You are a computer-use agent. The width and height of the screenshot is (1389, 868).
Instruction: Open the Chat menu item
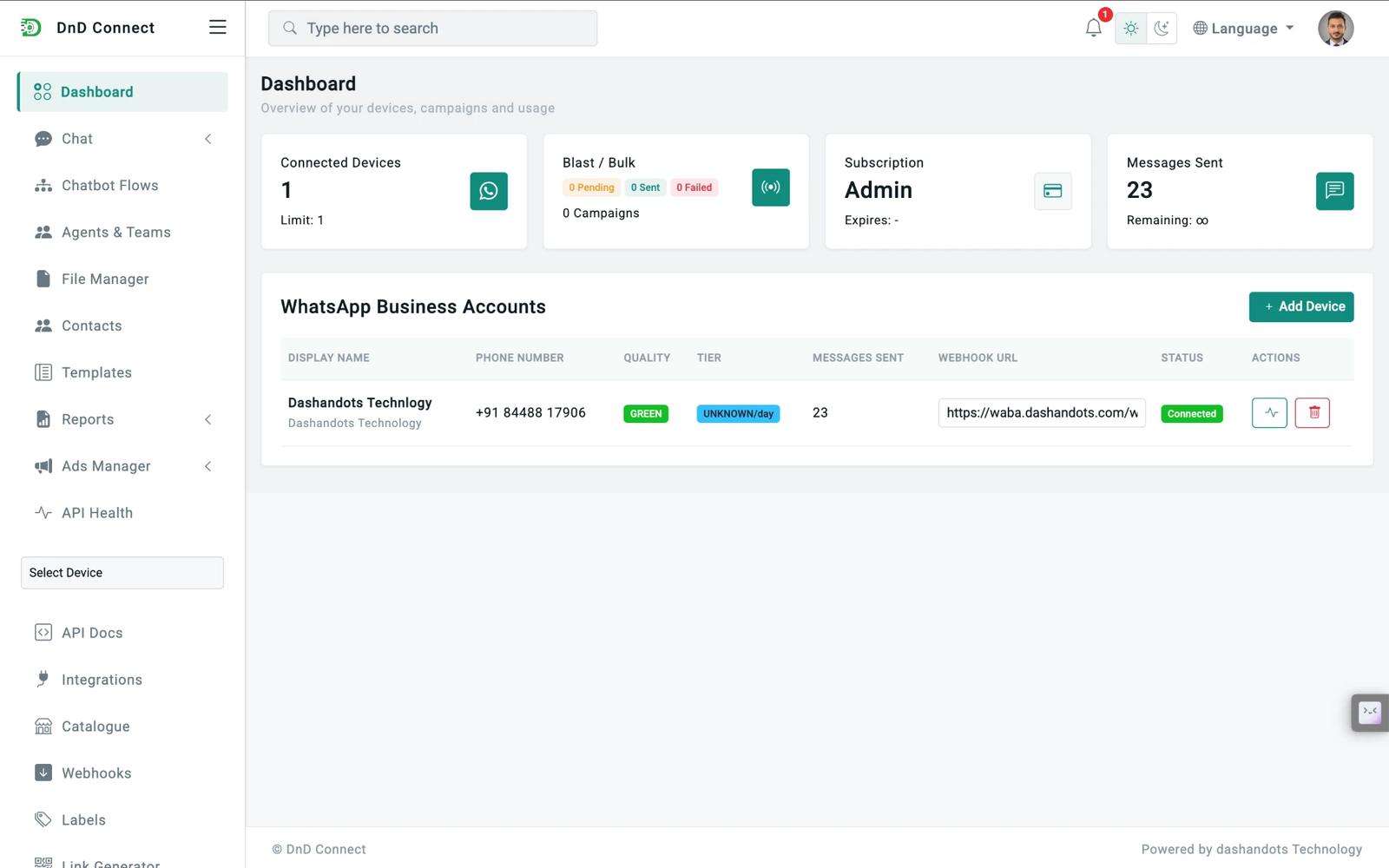(x=122, y=139)
